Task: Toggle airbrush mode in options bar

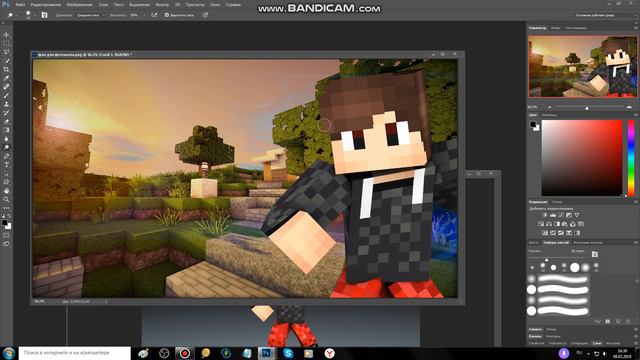Action: coord(154,15)
